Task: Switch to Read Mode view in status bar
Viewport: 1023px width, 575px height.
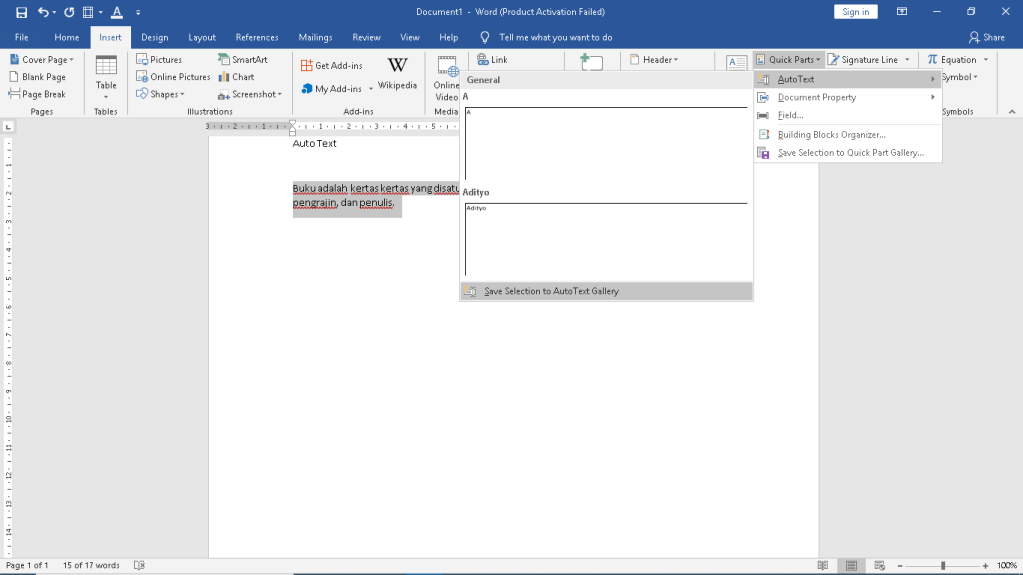Action: pyautogui.click(x=822, y=565)
